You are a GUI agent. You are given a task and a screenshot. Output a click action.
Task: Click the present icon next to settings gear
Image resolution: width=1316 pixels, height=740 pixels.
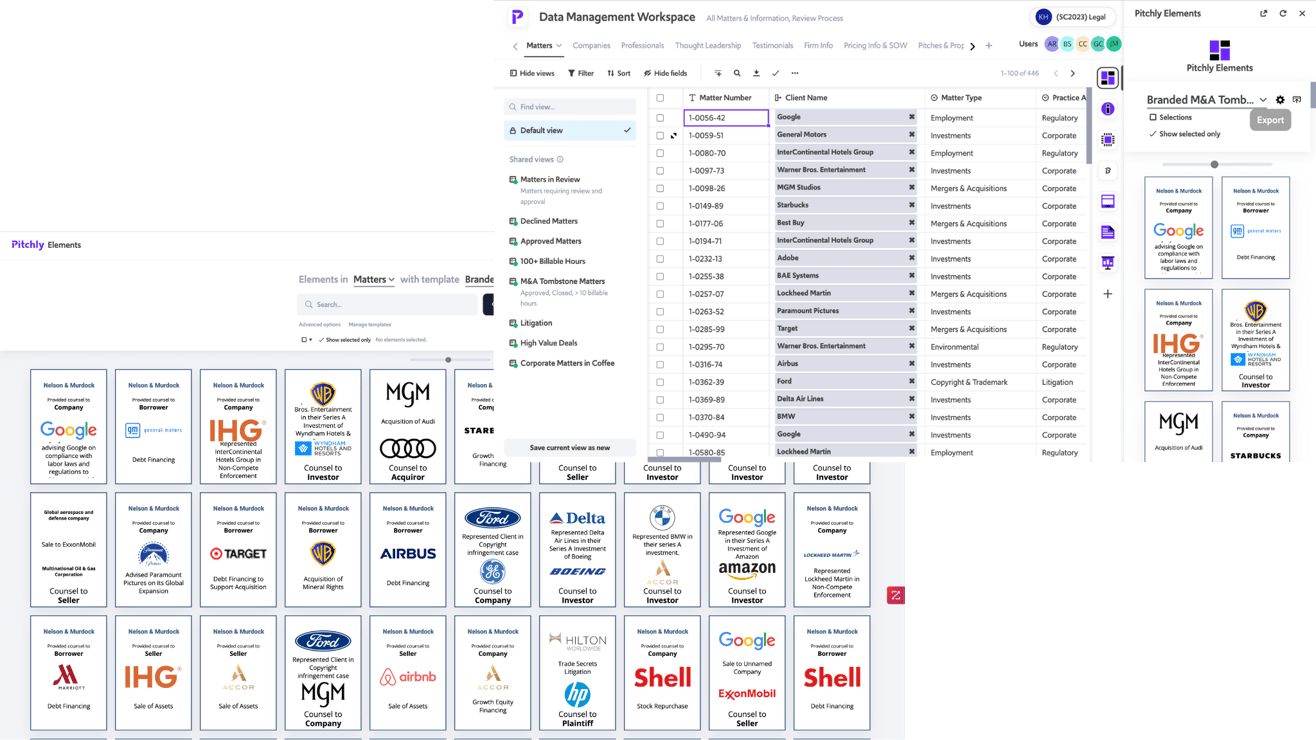pyautogui.click(x=1297, y=100)
